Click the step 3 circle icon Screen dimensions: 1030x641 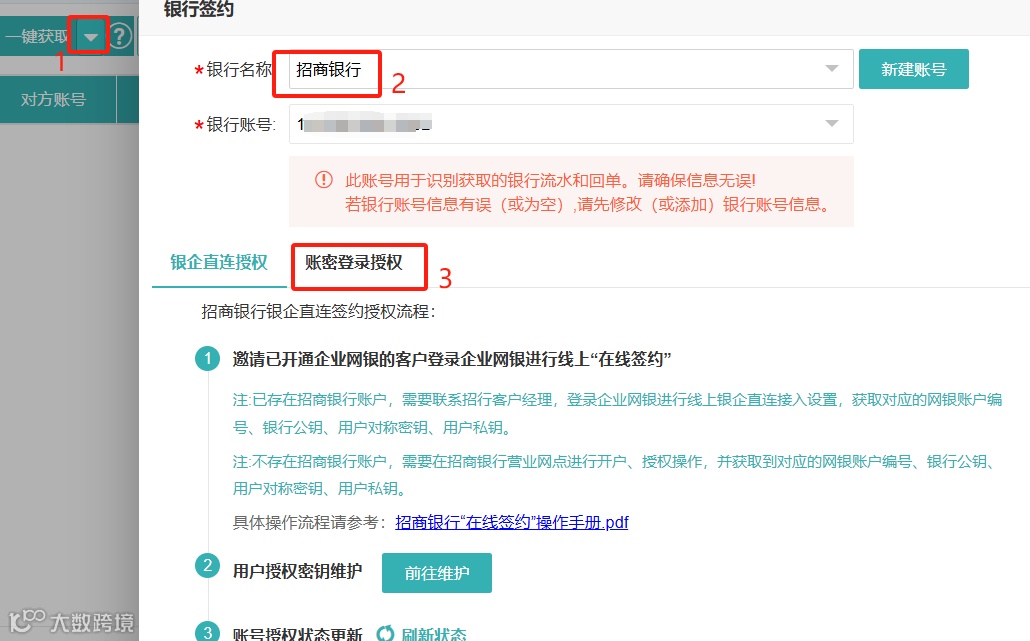point(208,631)
